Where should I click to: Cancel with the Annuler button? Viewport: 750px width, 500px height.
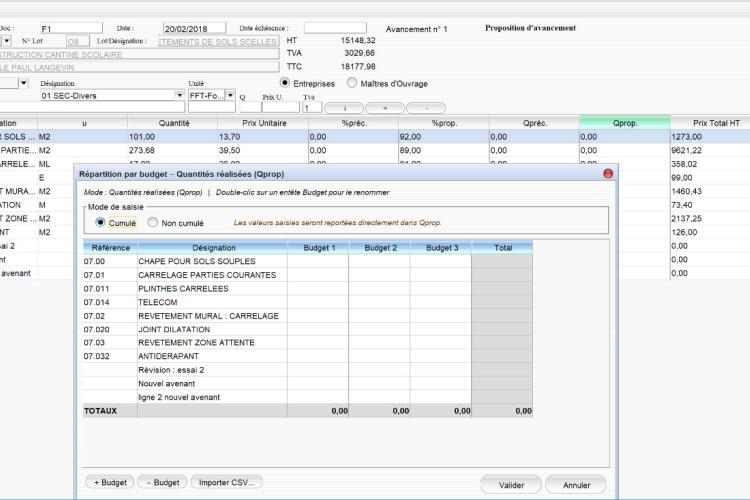(x=576, y=485)
